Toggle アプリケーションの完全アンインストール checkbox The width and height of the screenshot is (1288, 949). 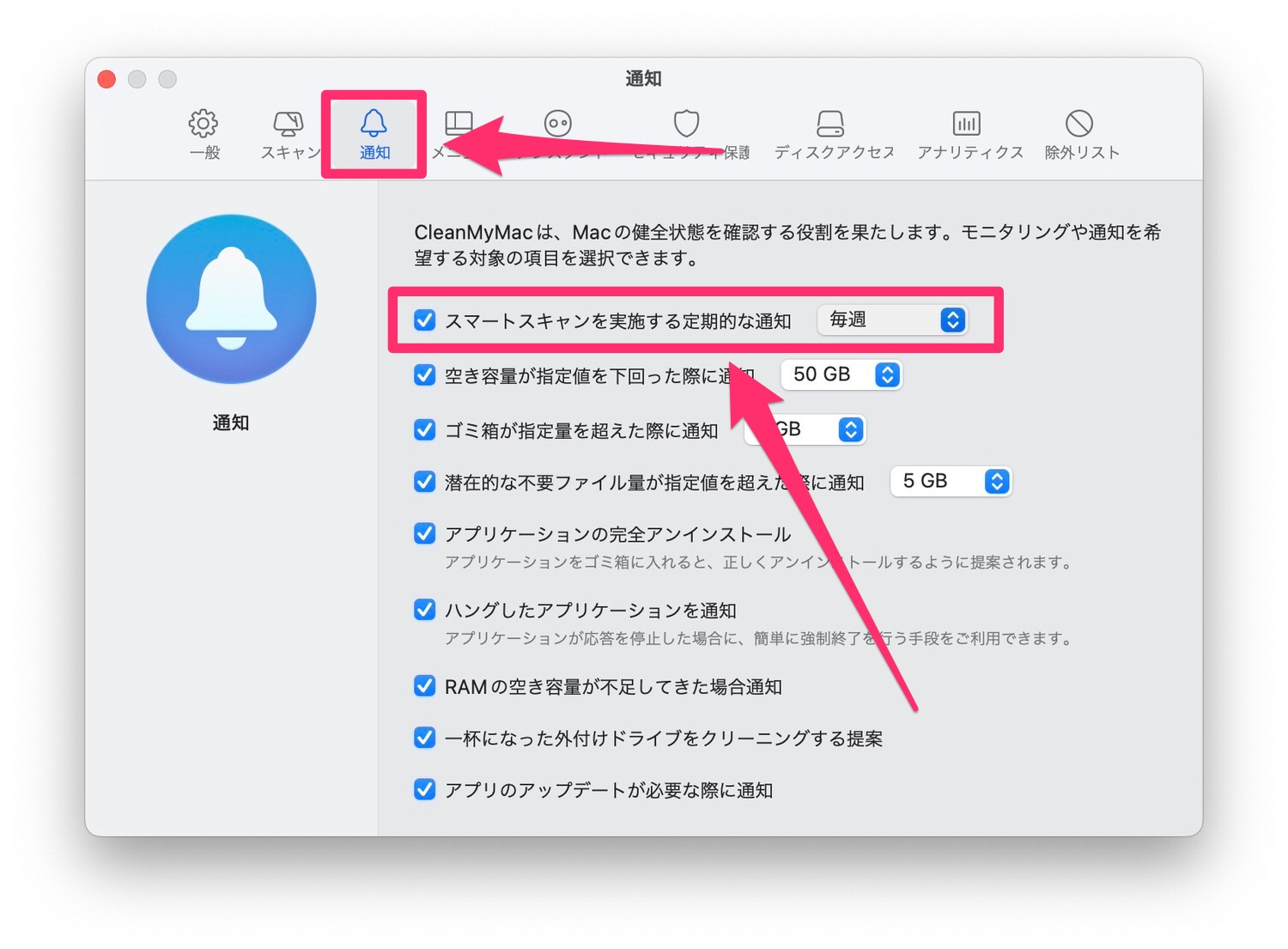pos(425,533)
